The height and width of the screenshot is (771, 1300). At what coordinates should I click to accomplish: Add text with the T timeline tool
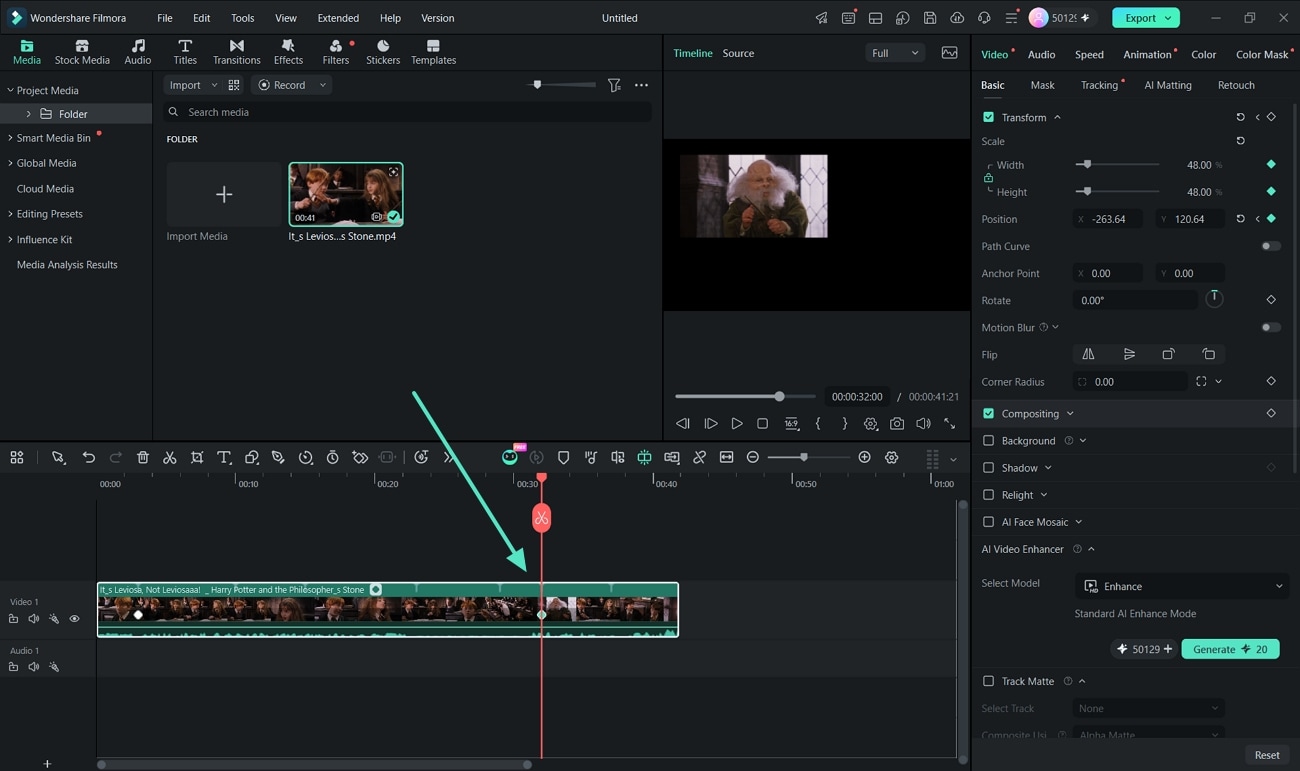(x=224, y=457)
